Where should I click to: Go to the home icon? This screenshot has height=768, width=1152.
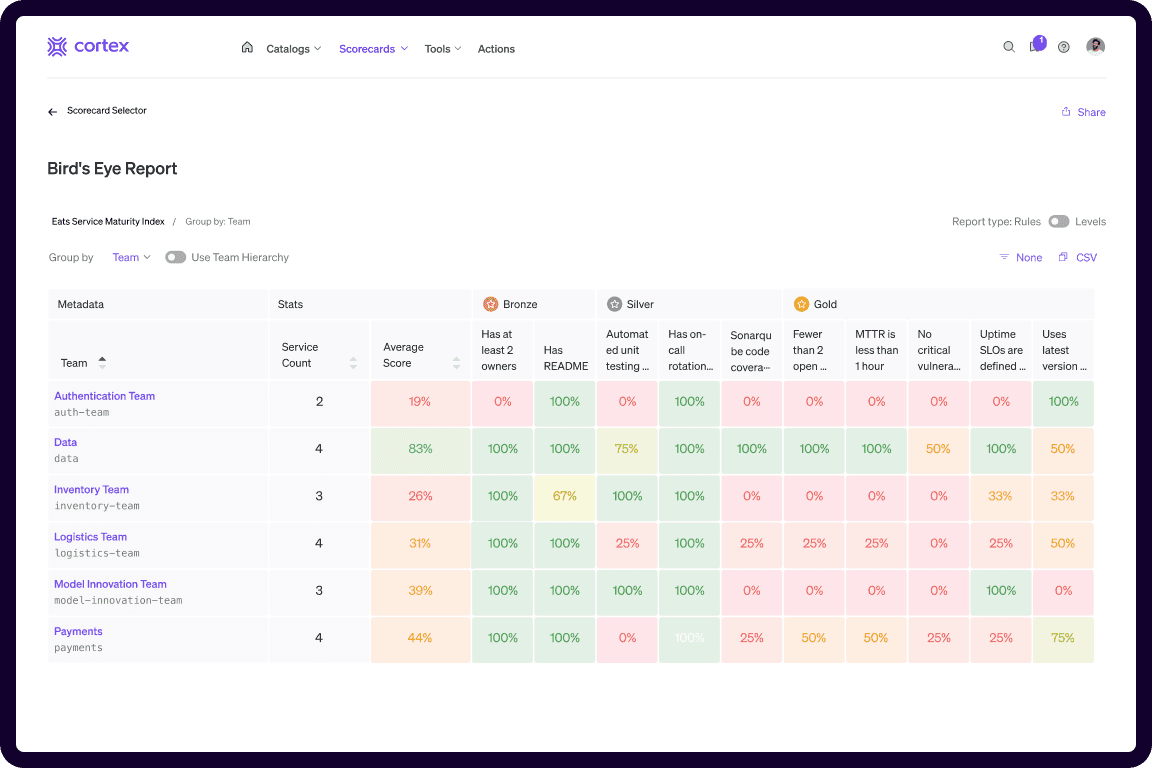pos(247,47)
